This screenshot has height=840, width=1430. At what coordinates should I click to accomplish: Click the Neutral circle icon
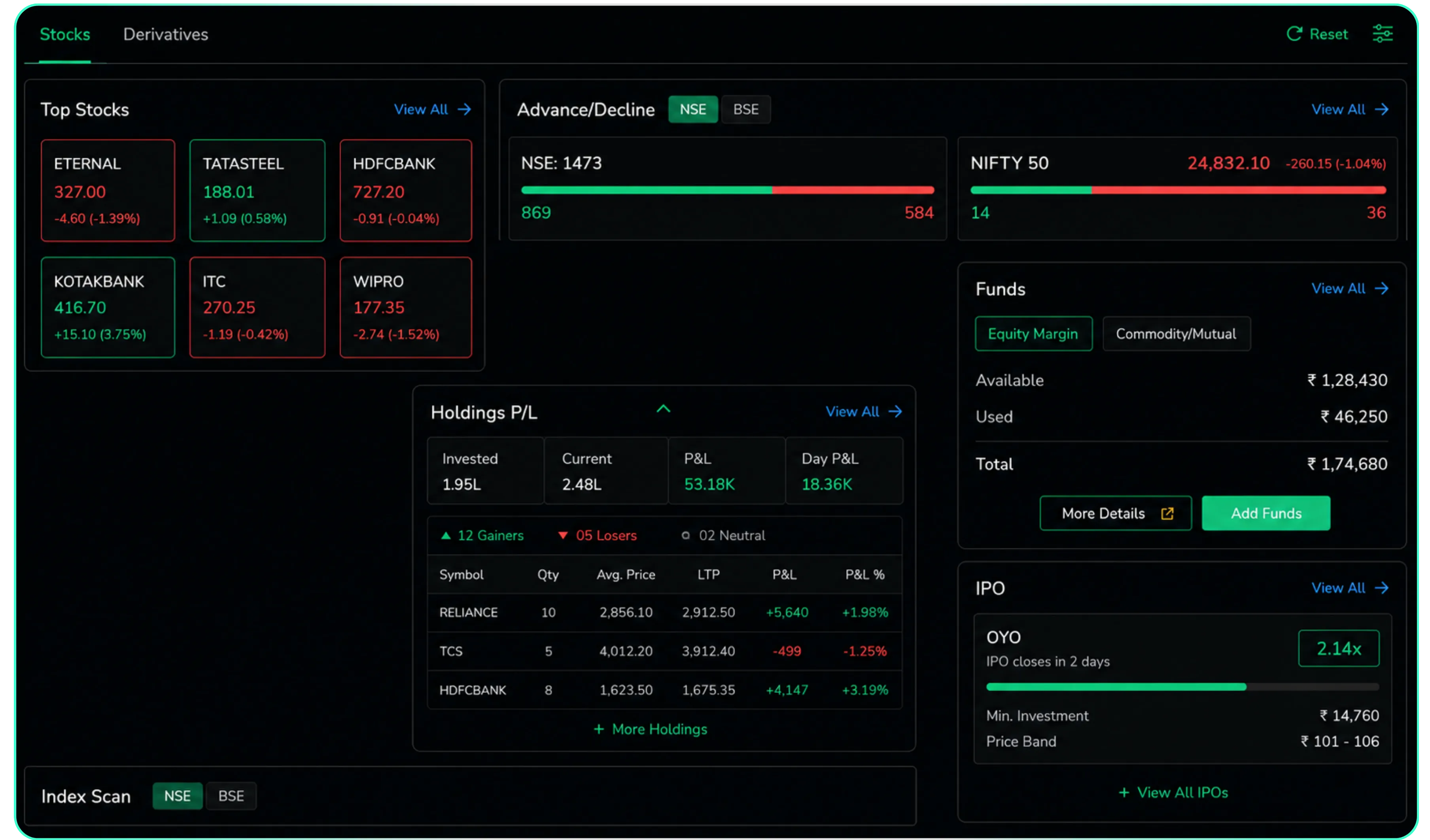685,535
